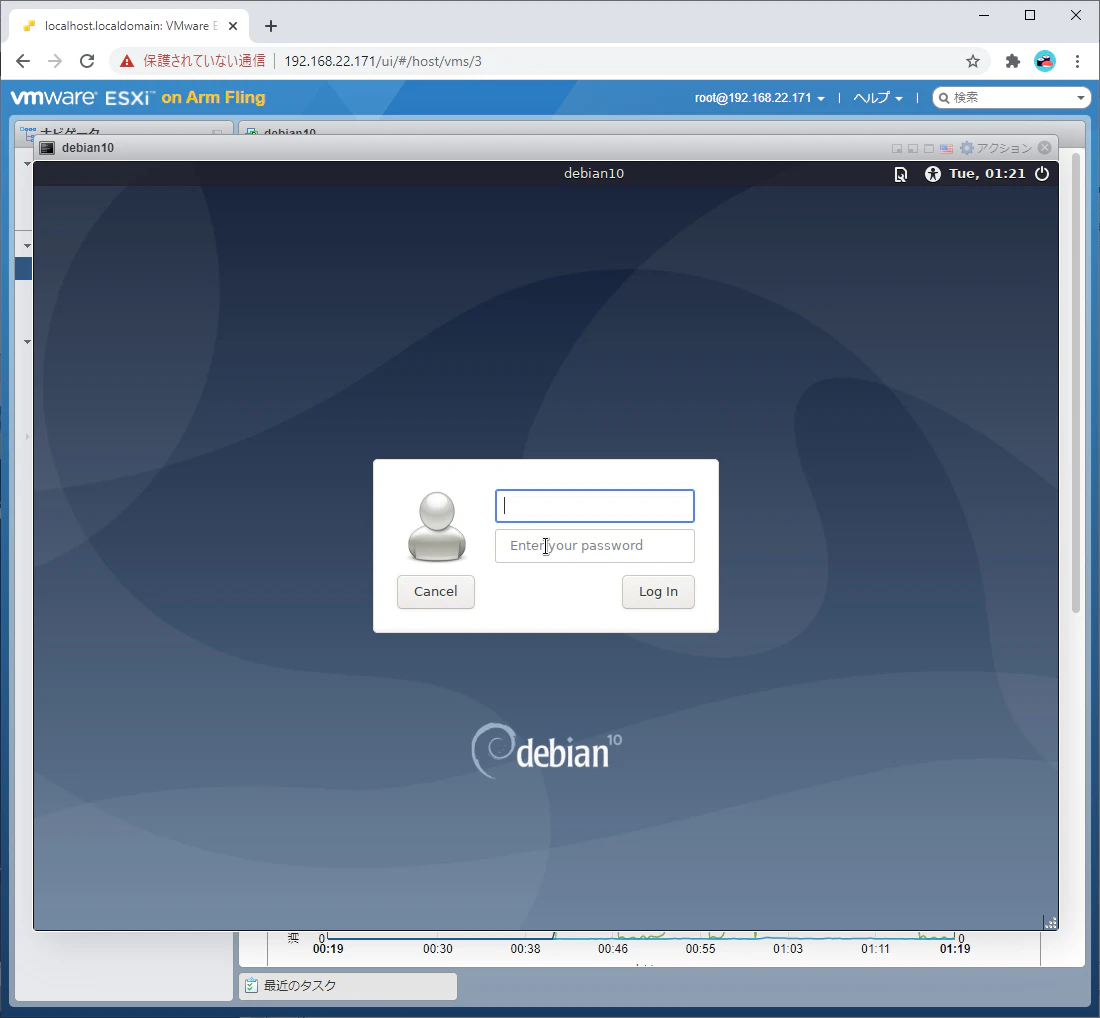The image size is (1100, 1018).
Task: Open Chrome three-dot menu
Action: pos(1077,61)
